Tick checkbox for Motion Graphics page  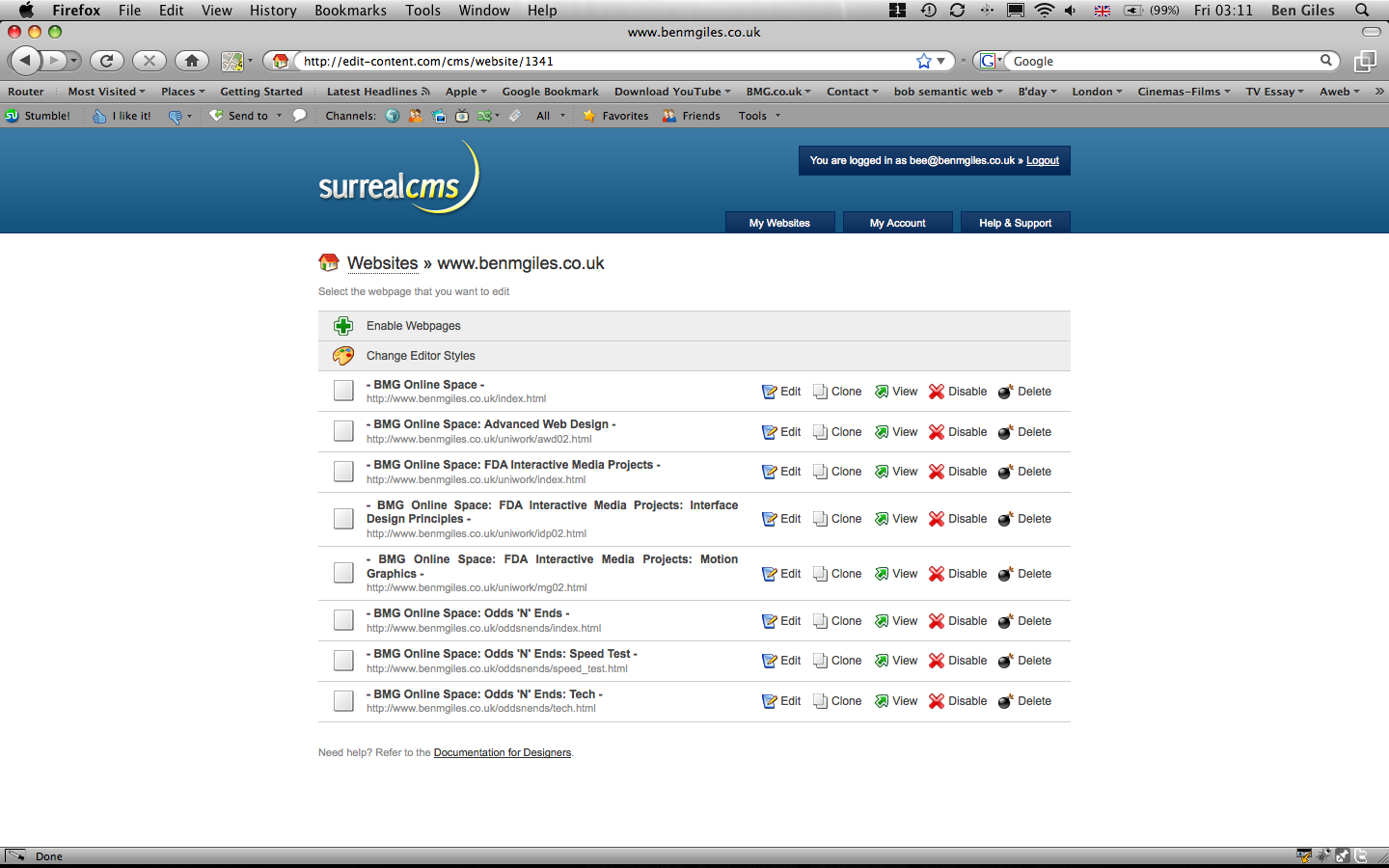pyautogui.click(x=343, y=573)
